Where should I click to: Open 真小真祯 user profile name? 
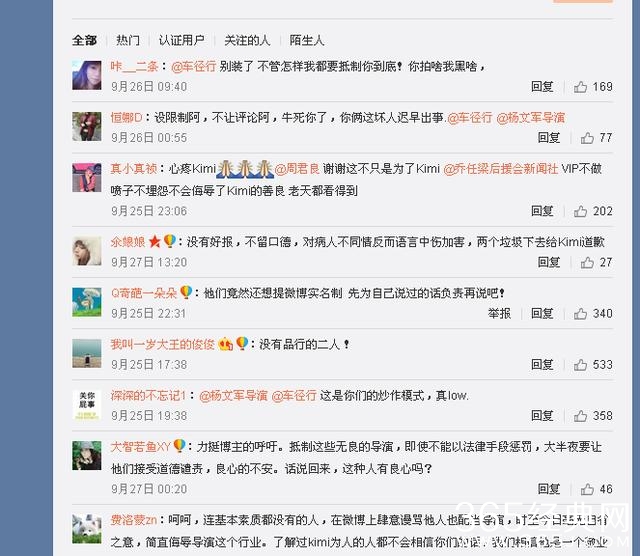point(133,169)
